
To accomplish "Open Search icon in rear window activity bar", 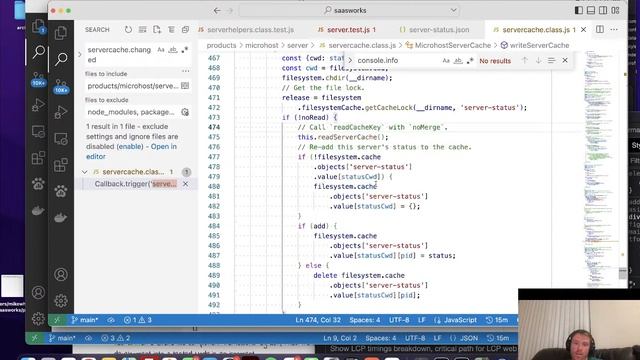I will [x=38, y=52].
